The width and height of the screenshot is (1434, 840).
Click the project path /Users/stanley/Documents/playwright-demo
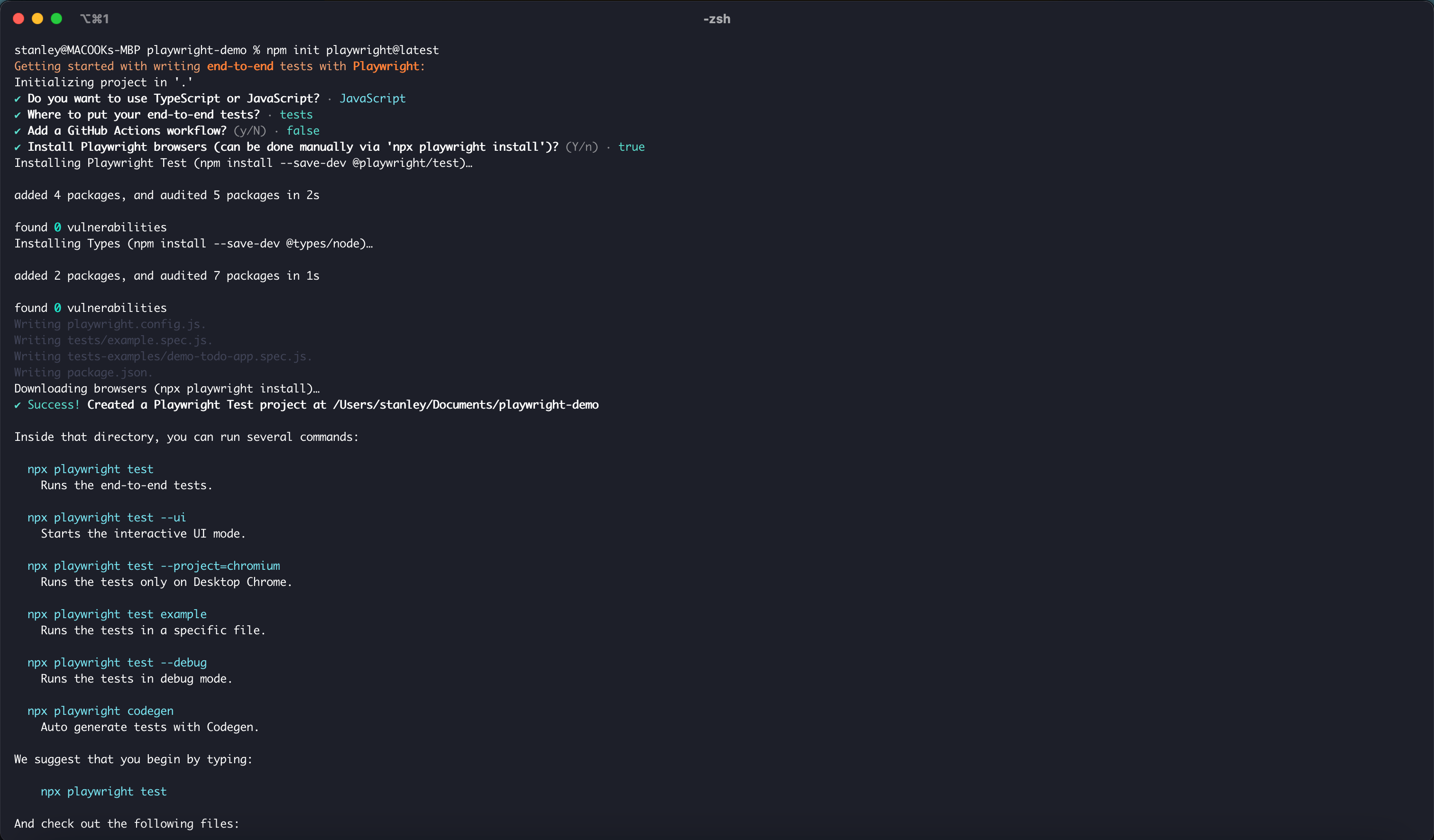point(466,404)
